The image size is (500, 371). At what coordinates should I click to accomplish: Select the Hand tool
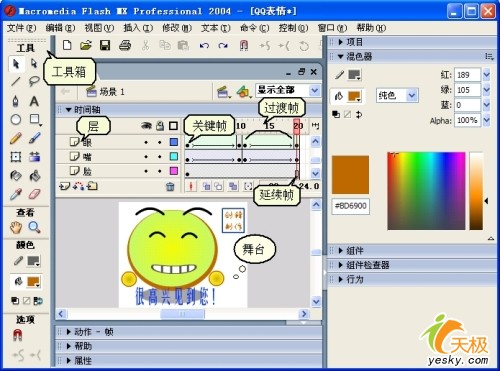[x=16, y=227]
